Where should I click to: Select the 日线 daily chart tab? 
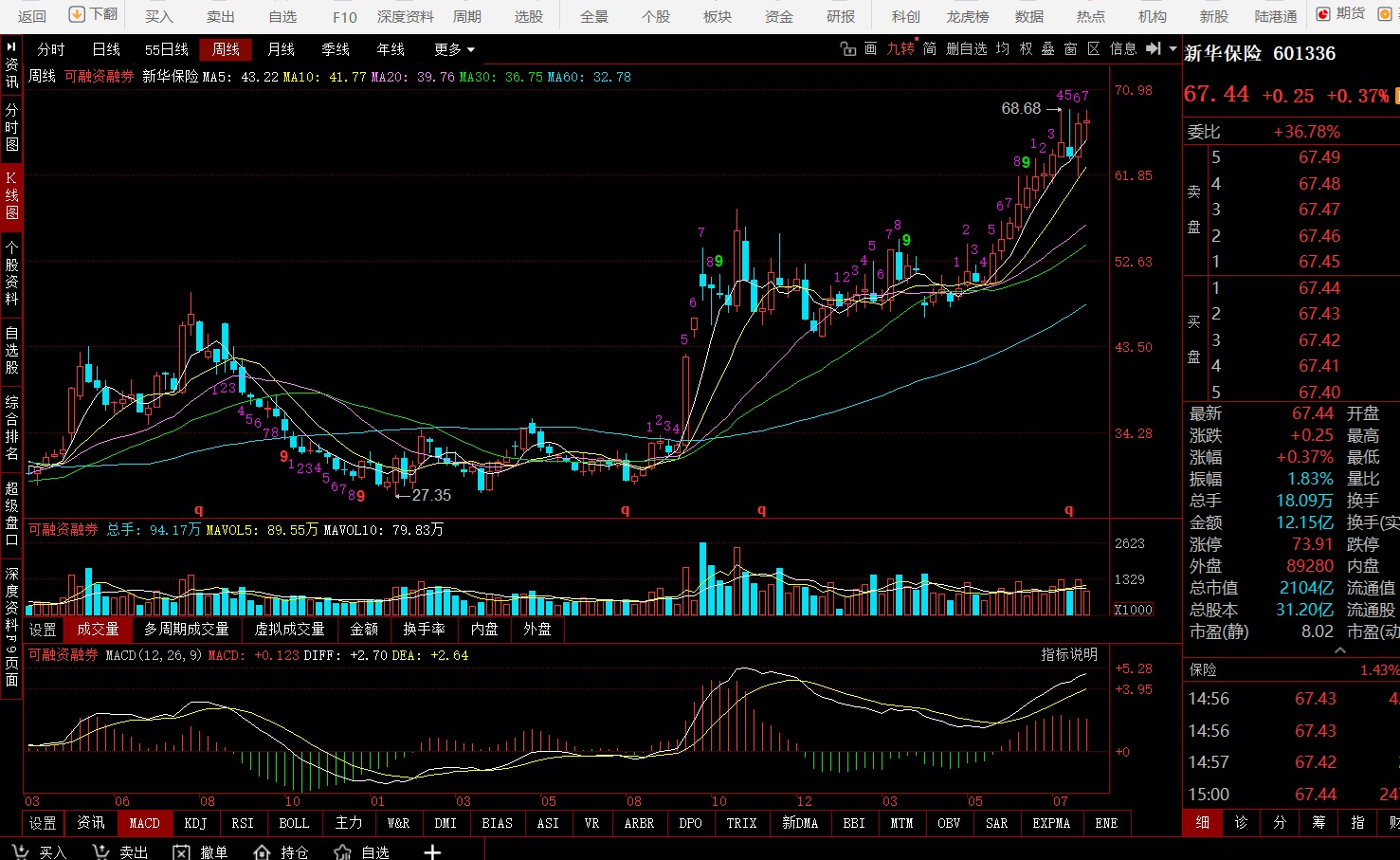106,49
